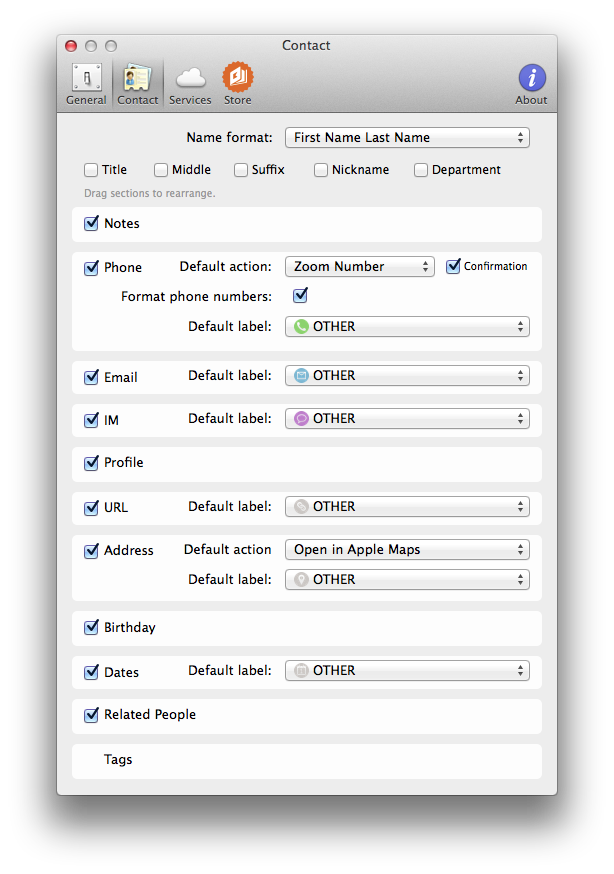Image resolution: width=614 pixels, height=874 pixels.
Task: Toggle Format phone numbers checkbox
Action: coord(300,295)
